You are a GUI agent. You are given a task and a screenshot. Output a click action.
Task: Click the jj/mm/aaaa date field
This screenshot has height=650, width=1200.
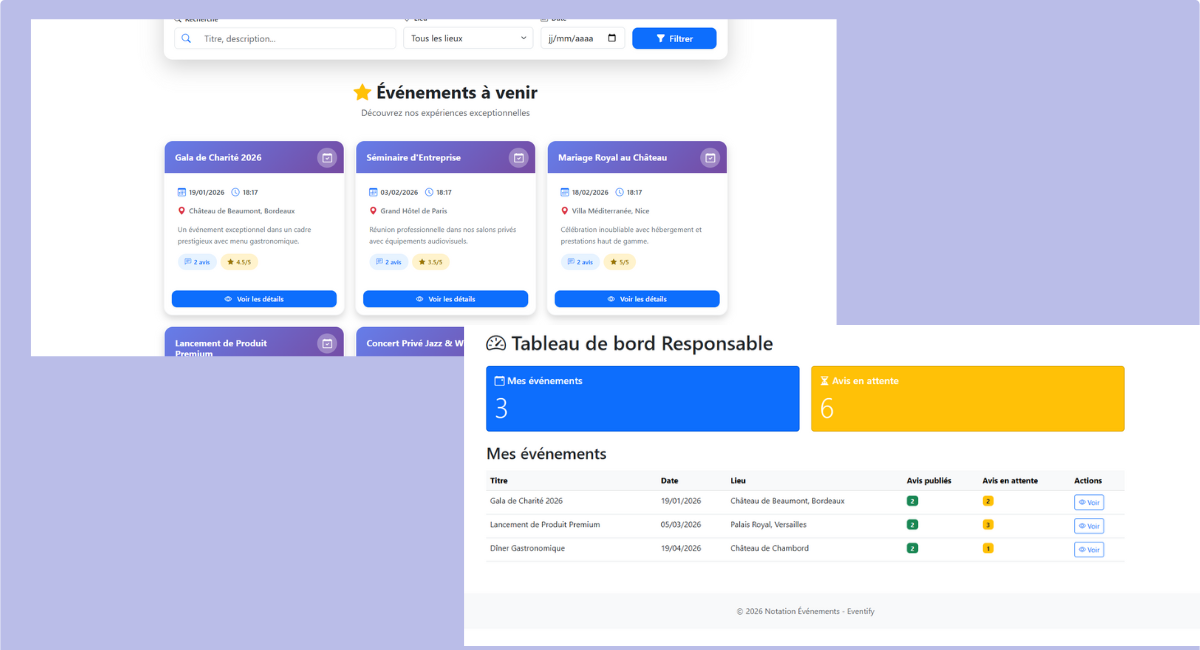(x=574, y=38)
